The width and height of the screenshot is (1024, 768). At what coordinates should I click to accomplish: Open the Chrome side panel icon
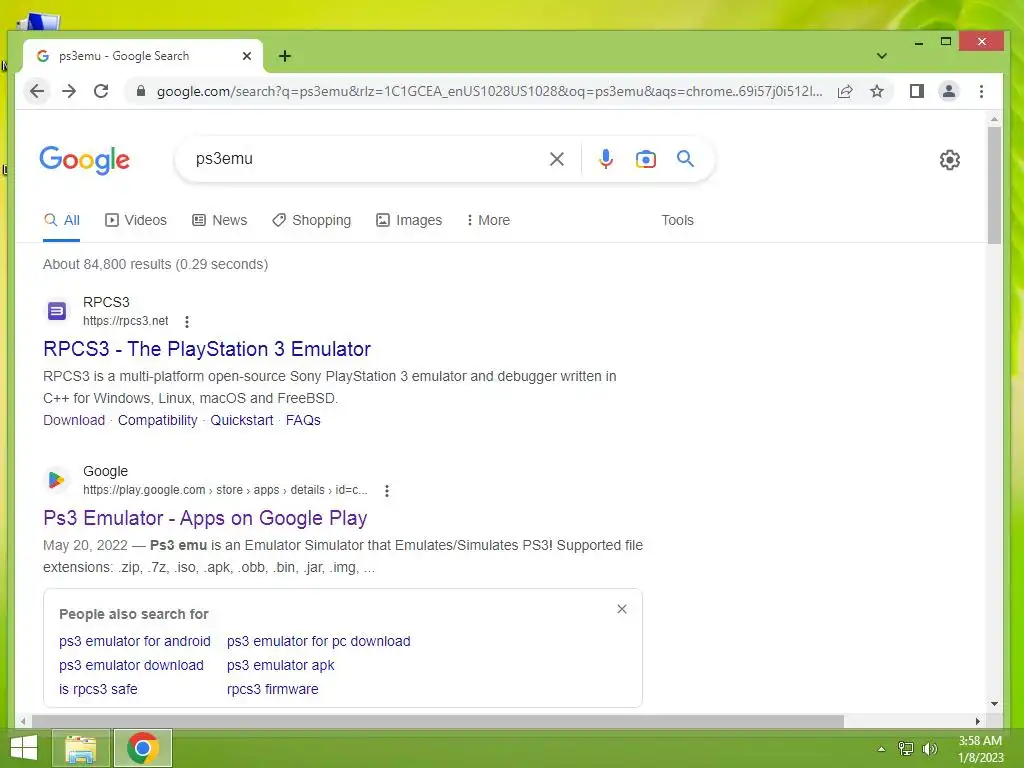[x=917, y=91]
